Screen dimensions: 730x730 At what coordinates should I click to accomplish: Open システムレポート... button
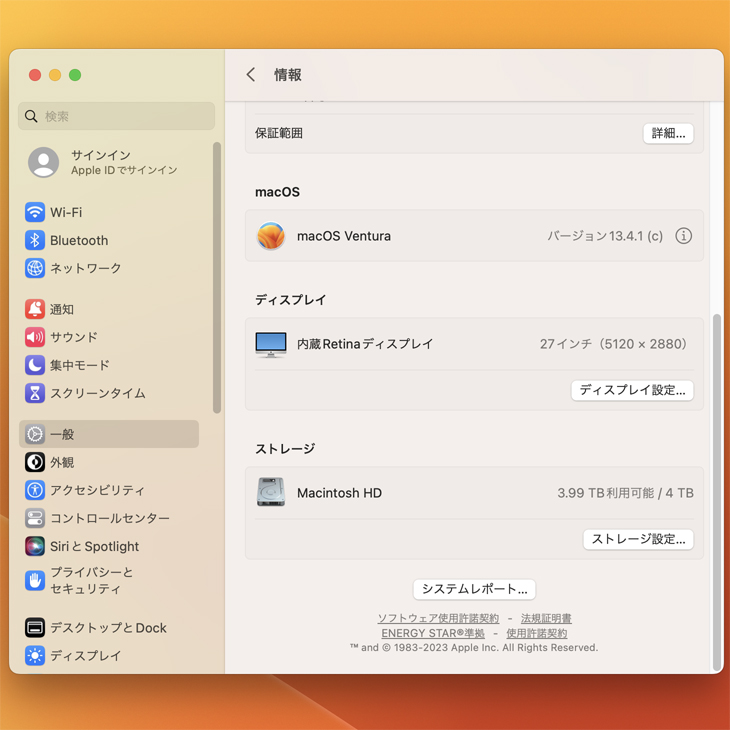[x=474, y=589]
